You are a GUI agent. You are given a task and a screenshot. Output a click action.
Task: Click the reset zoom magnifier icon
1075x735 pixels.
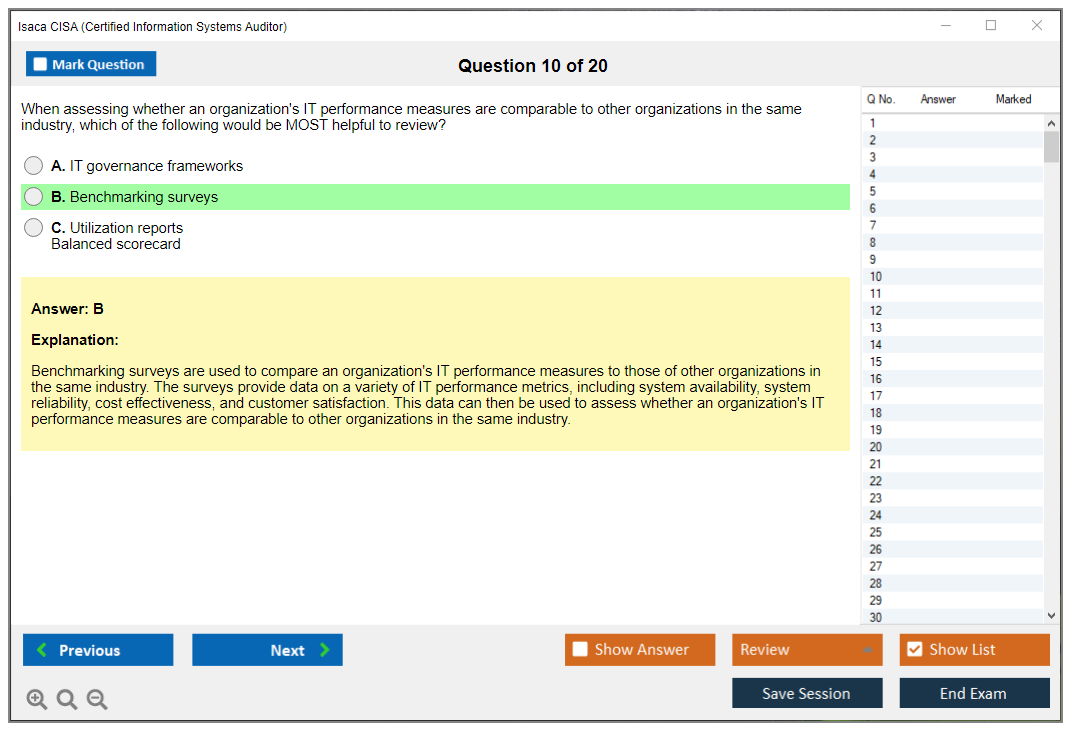coord(67,699)
